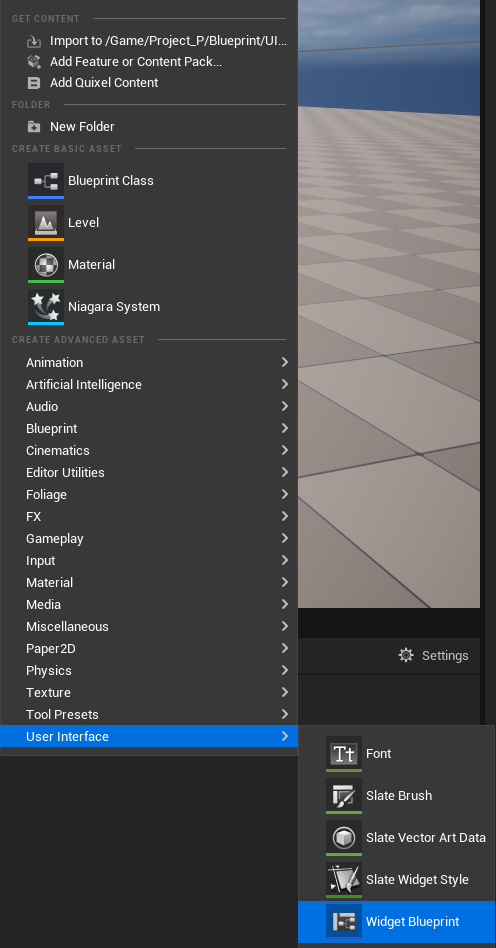Screen dimensions: 496x948
Task: Click the Add Quixel Content icon
Action: tap(34, 83)
